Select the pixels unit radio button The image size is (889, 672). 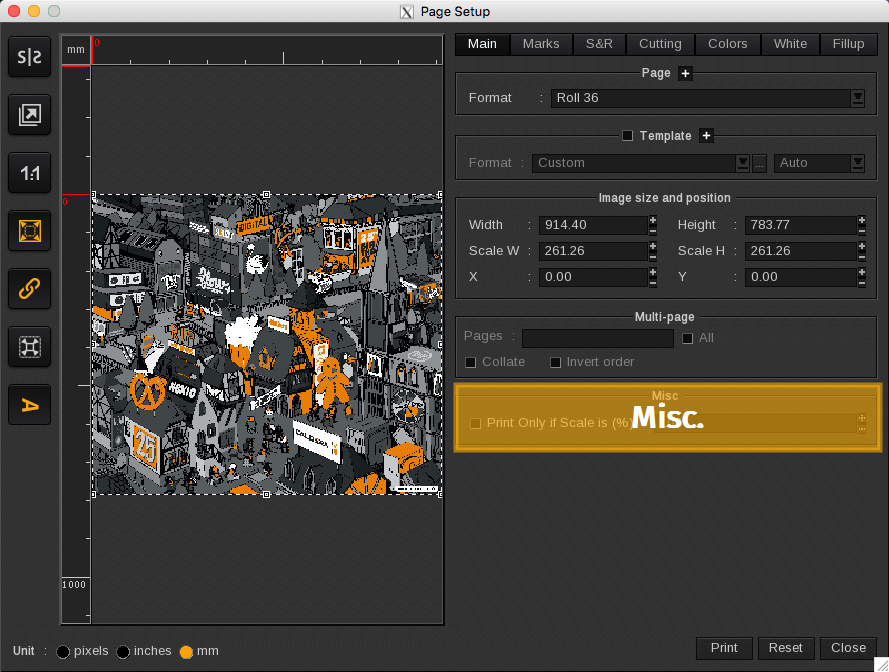click(x=63, y=651)
